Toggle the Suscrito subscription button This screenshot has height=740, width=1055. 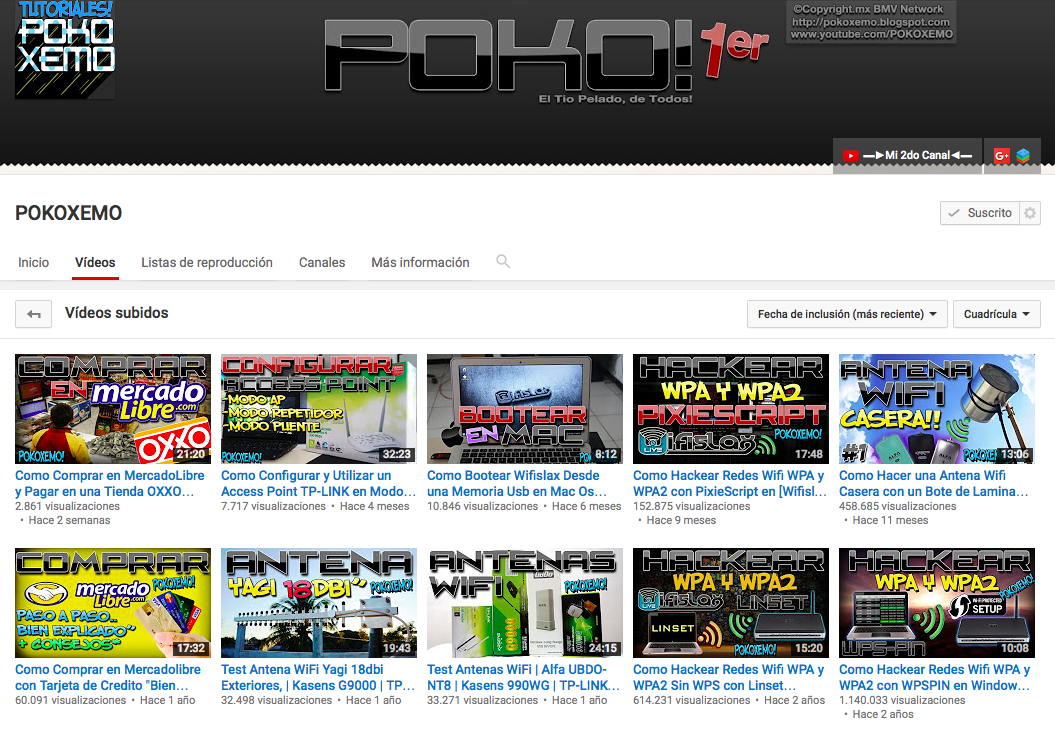click(980, 213)
